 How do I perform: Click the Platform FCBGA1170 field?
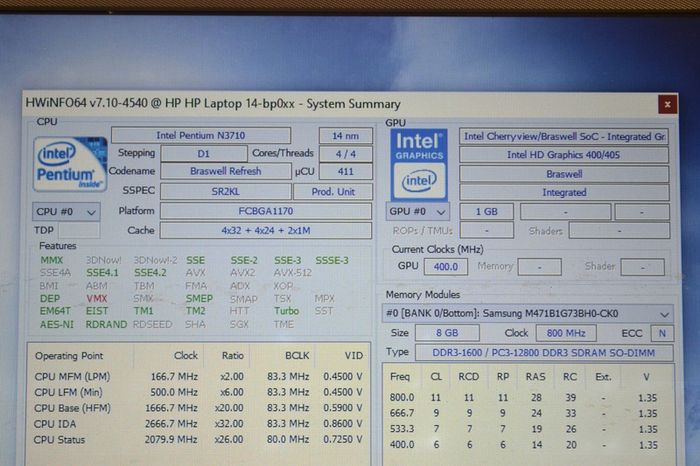pyautogui.click(x=266, y=211)
